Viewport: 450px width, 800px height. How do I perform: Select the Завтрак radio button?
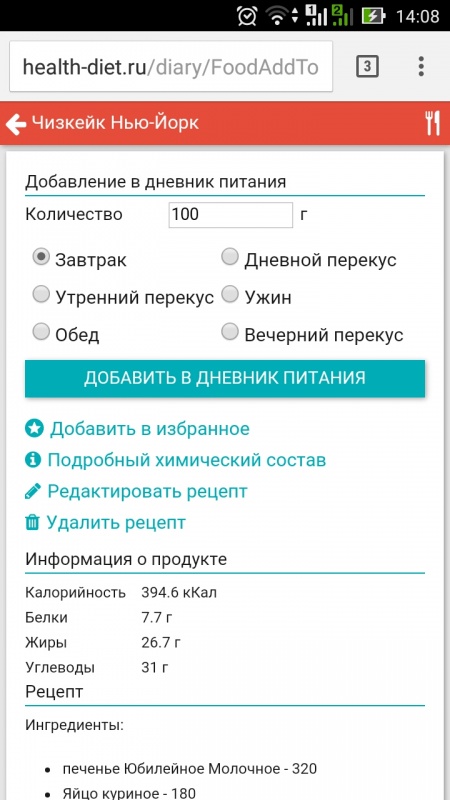pos(41,257)
